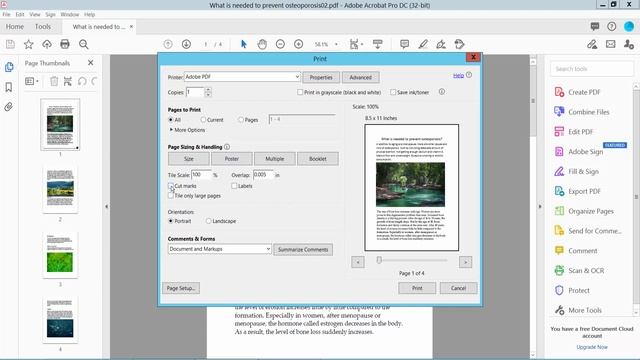Enable Print in grayscale checkbox
Viewport: 640px width, 360px height.
300,92
